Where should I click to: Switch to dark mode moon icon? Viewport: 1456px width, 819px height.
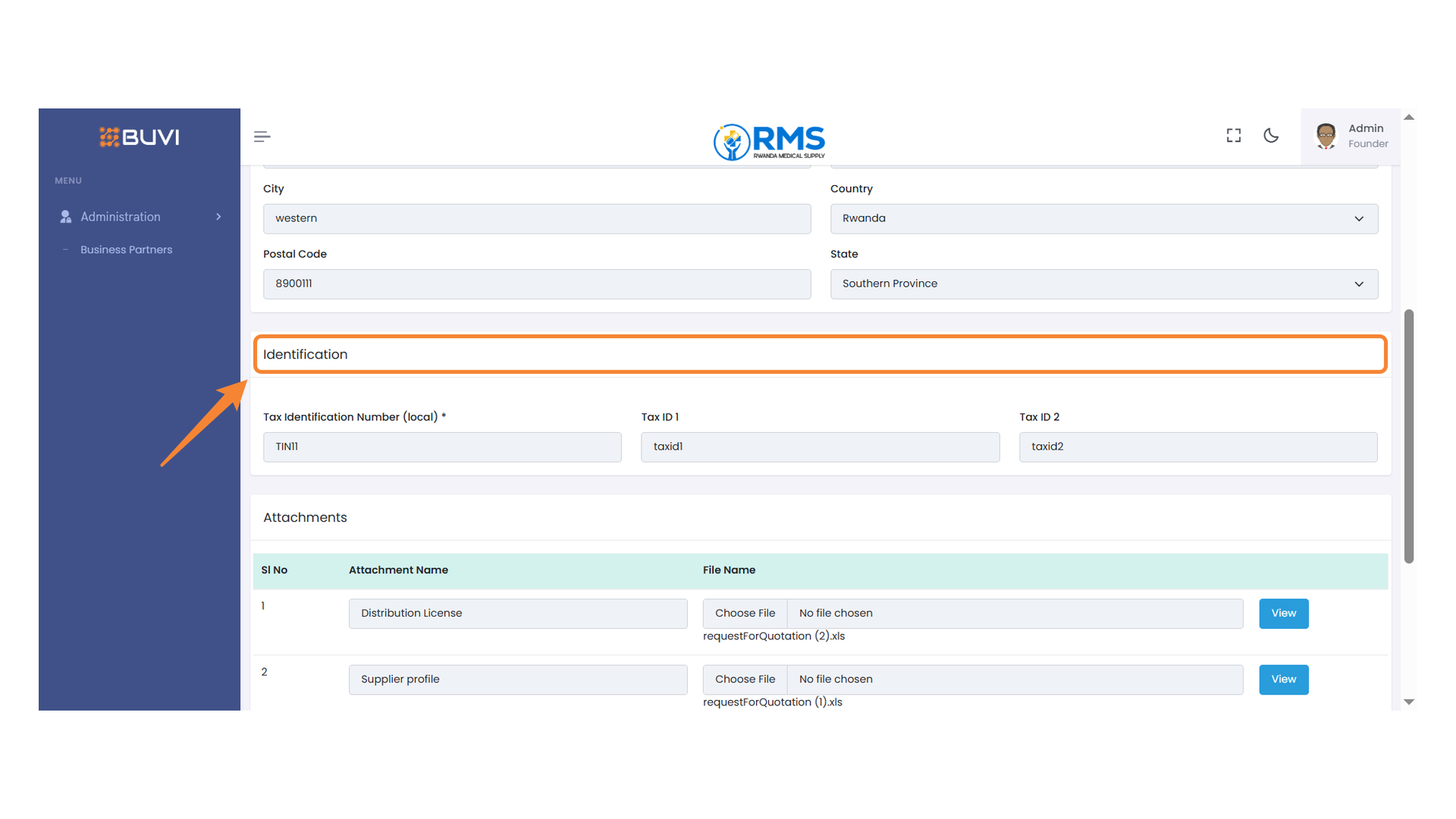click(1271, 136)
